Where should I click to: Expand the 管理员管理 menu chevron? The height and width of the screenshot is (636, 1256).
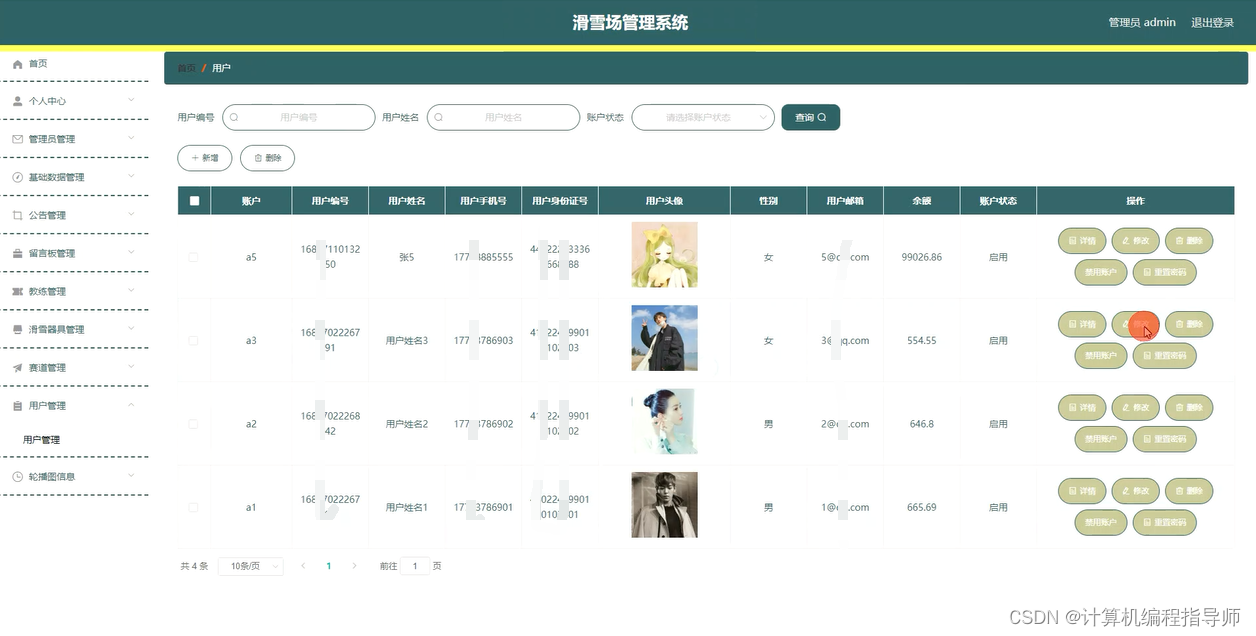(x=131, y=138)
